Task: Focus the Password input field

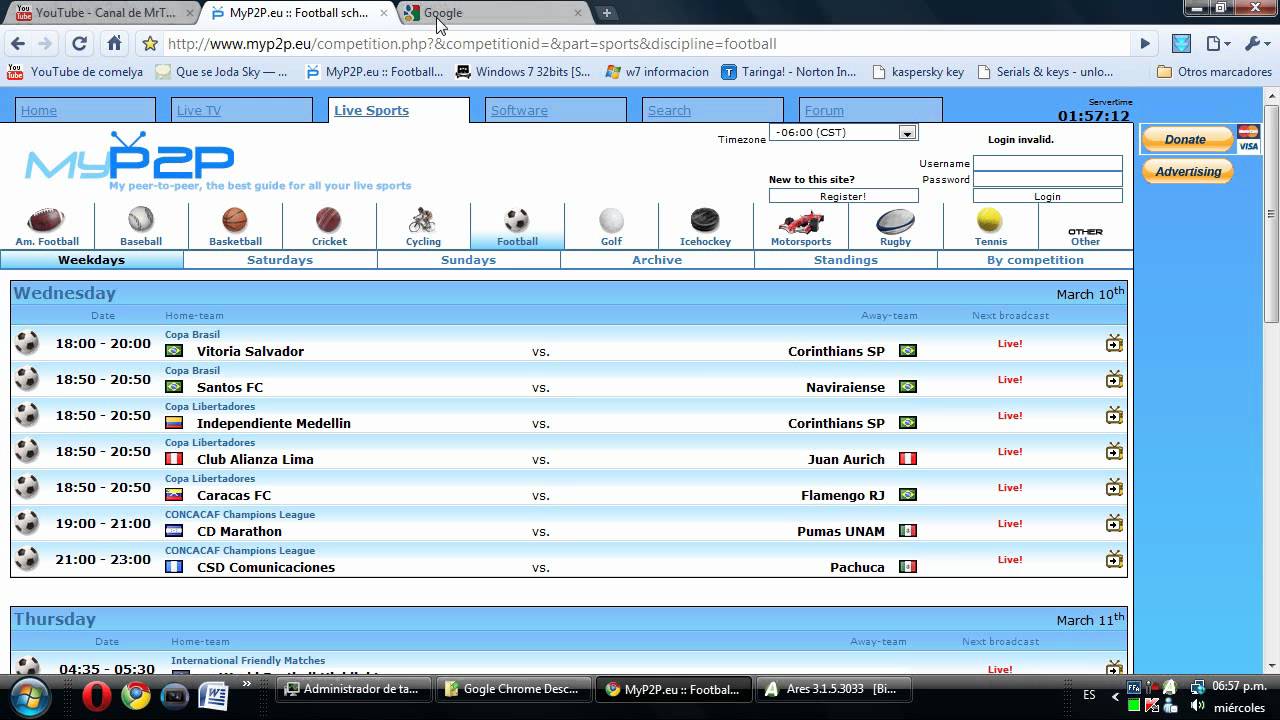Action: [x=1047, y=179]
